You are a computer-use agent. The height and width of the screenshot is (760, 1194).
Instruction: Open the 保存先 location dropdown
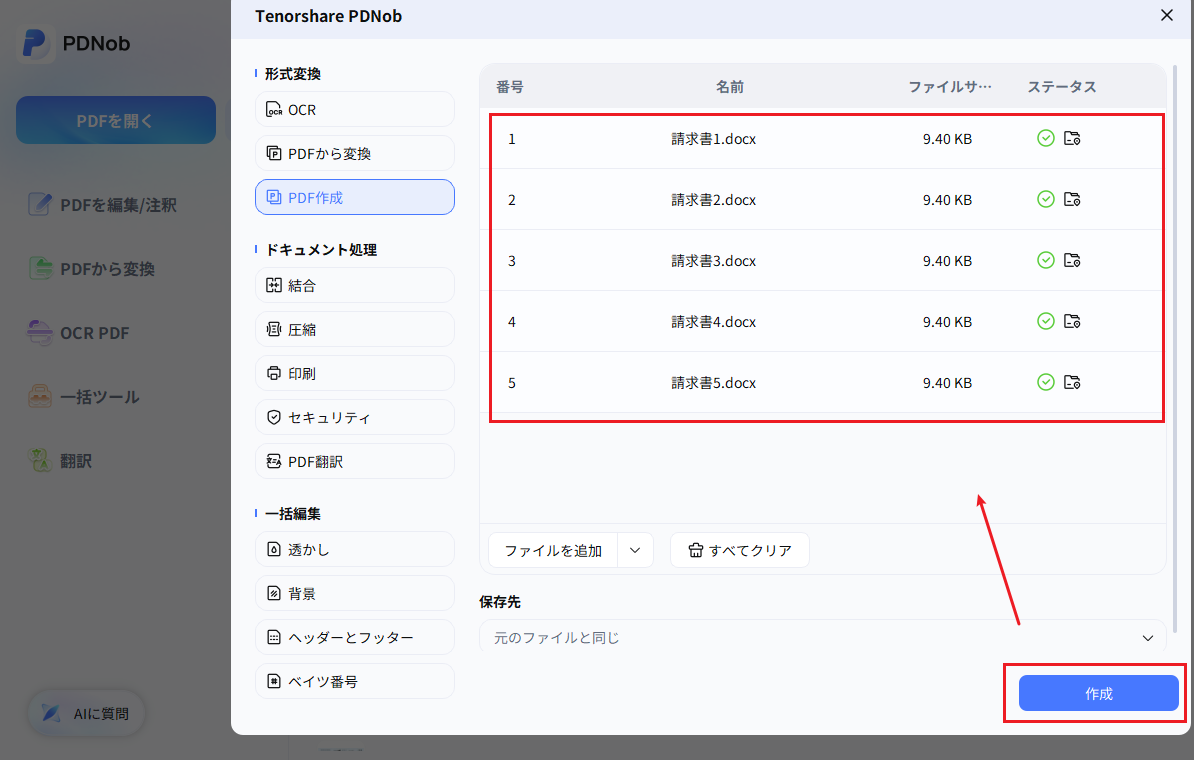click(x=822, y=637)
